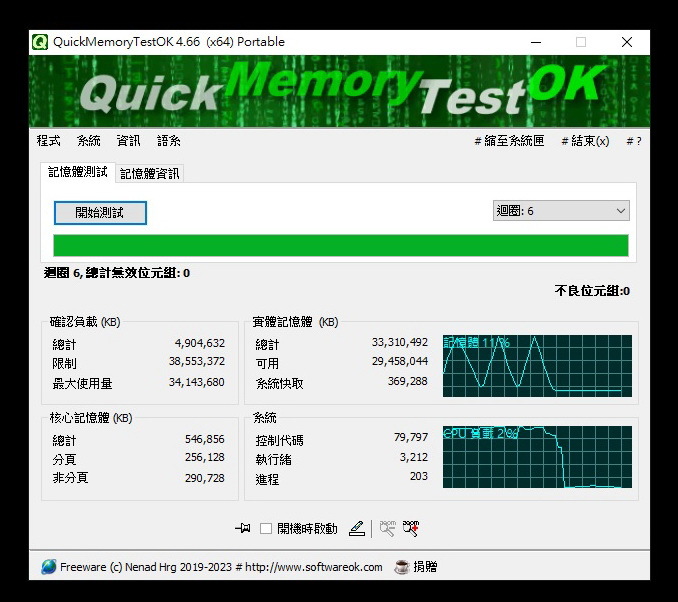Expand the 迴圈: 6 loops dropdown
The width and height of the screenshot is (678, 602).
(561, 211)
